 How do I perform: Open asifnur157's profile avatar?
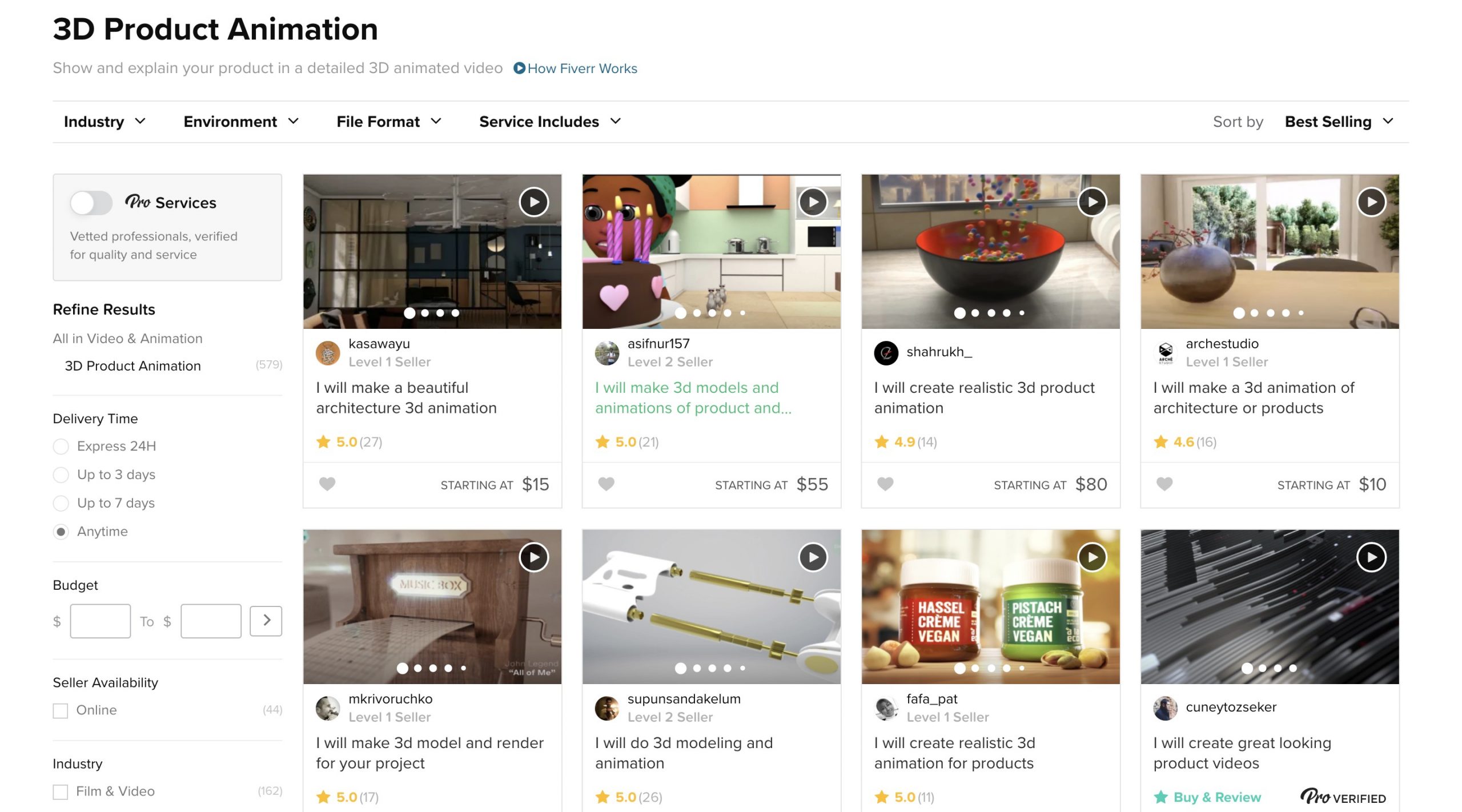point(607,353)
